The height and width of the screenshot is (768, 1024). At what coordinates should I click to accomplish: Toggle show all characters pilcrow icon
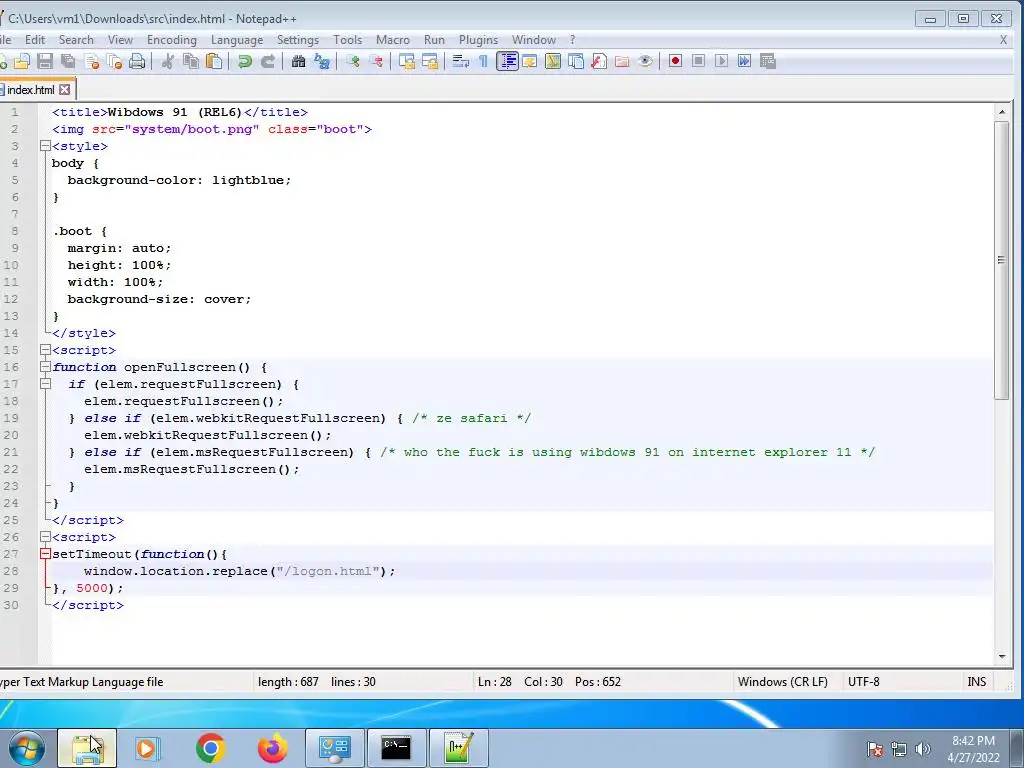[483, 61]
